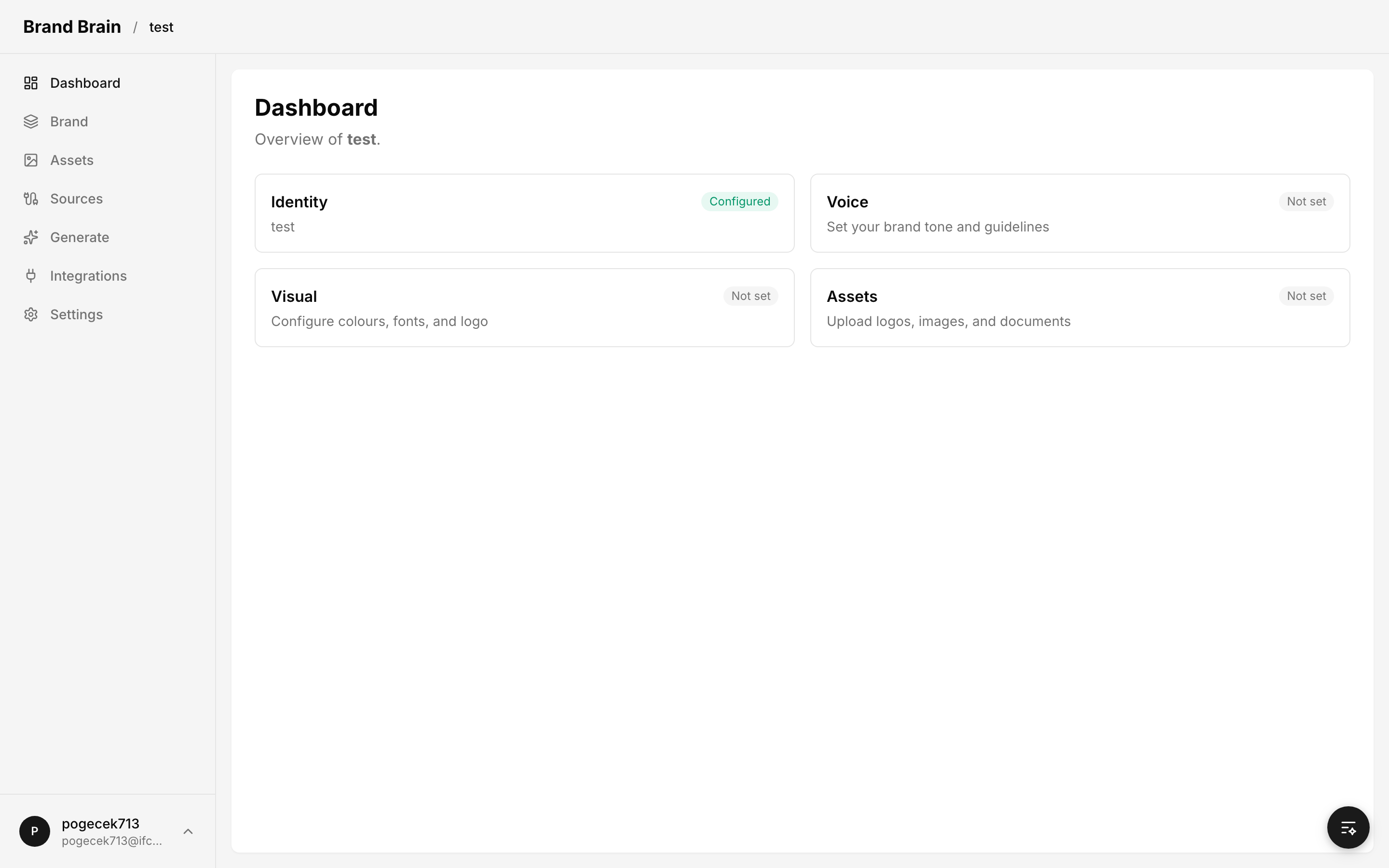
Task: Open Assets in the sidebar
Action: point(108,160)
